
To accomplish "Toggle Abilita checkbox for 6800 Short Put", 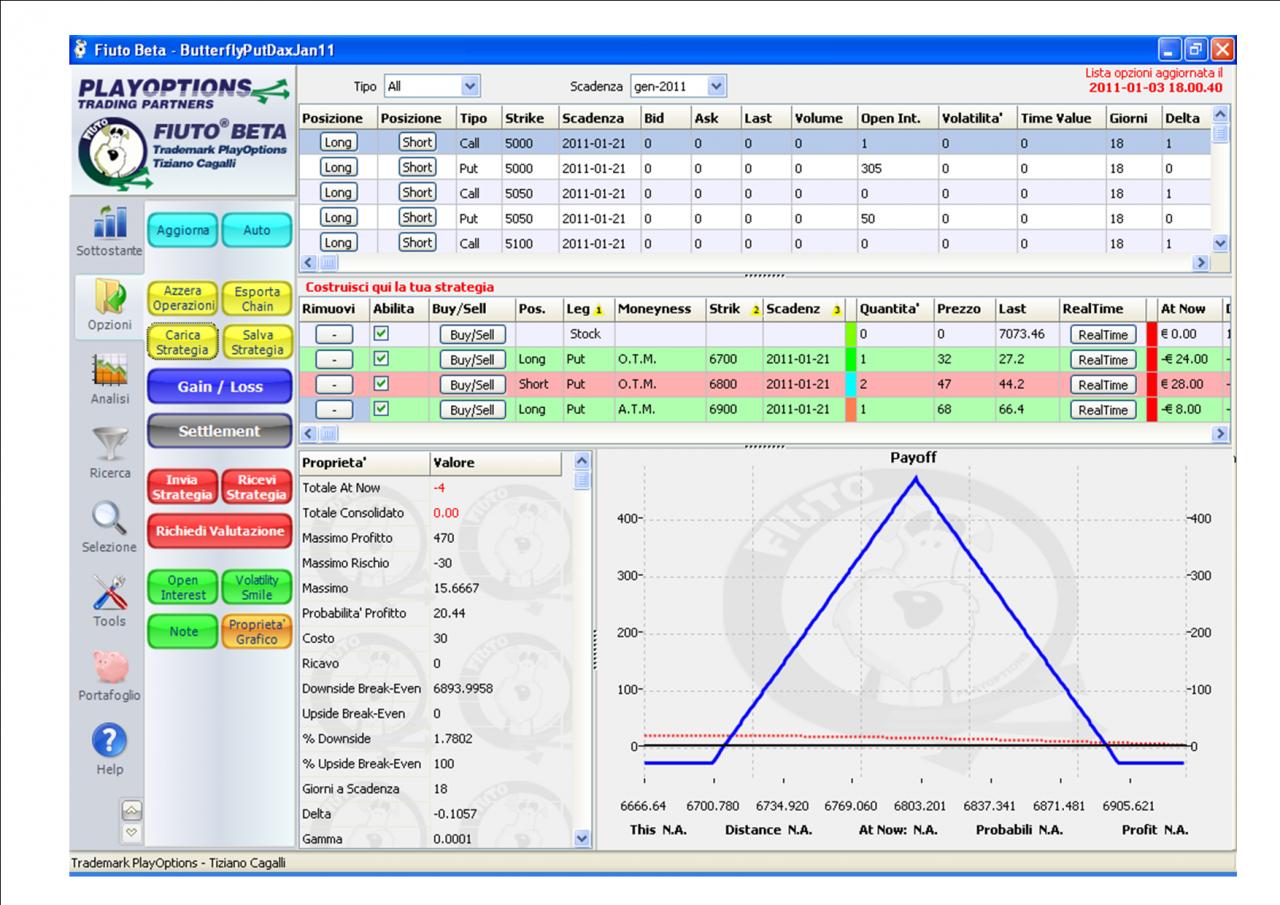I will pyautogui.click(x=379, y=384).
